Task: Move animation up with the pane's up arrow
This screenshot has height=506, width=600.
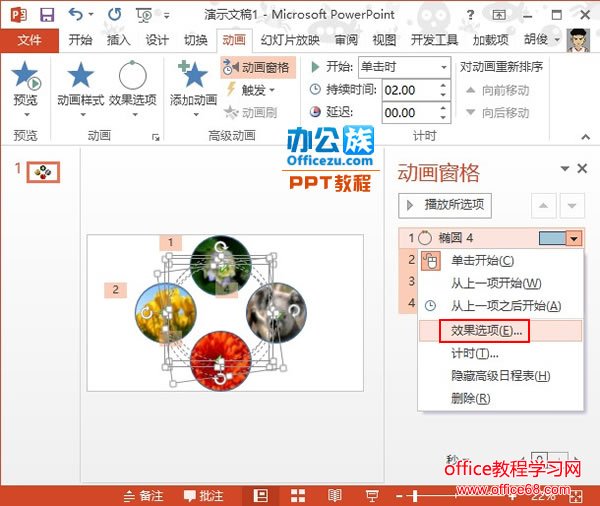Action: click(543, 206)
